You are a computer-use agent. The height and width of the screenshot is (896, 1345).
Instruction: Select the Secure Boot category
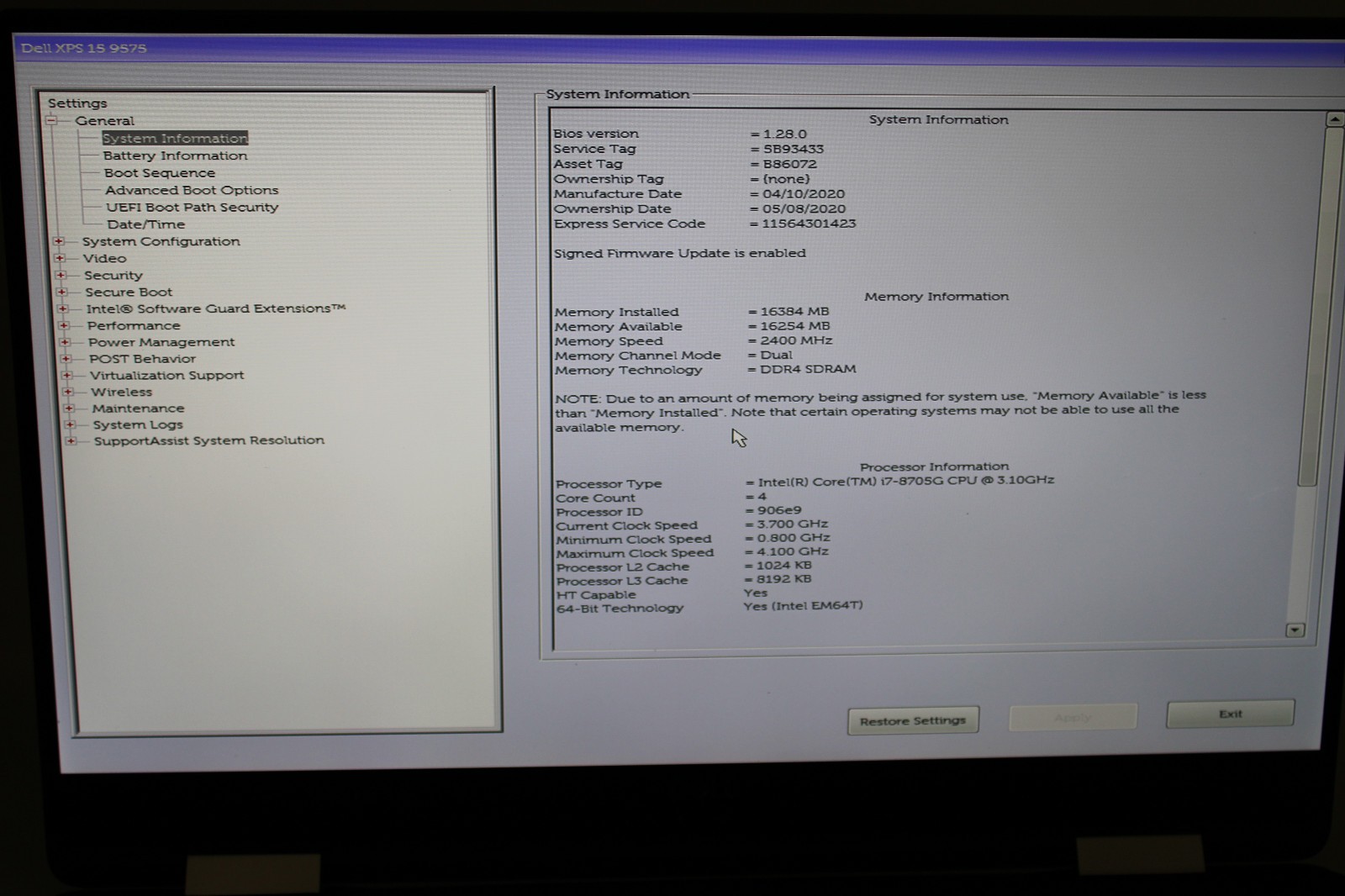pos(129,292)
